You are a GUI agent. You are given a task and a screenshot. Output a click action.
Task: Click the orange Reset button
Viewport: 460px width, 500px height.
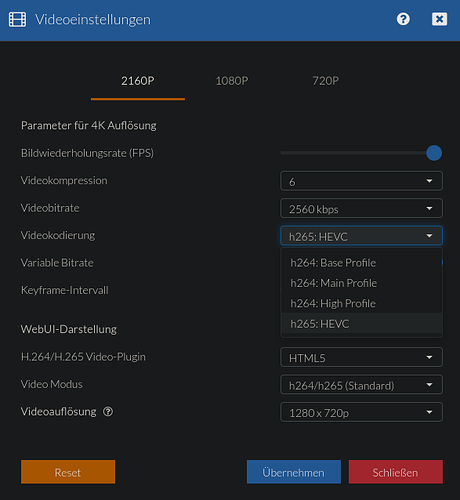tap(68, 472)
